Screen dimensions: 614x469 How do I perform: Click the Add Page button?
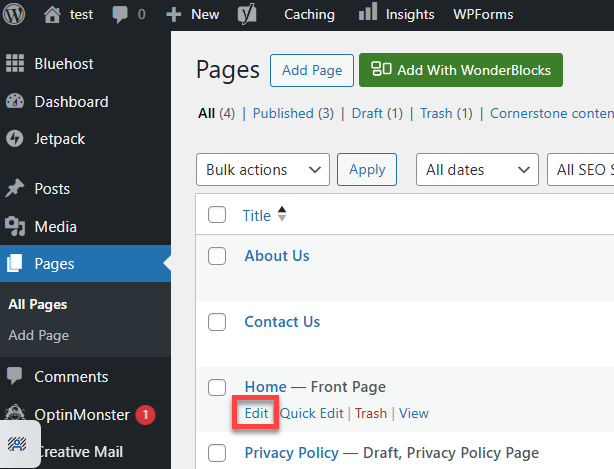[x=312, y=70]
